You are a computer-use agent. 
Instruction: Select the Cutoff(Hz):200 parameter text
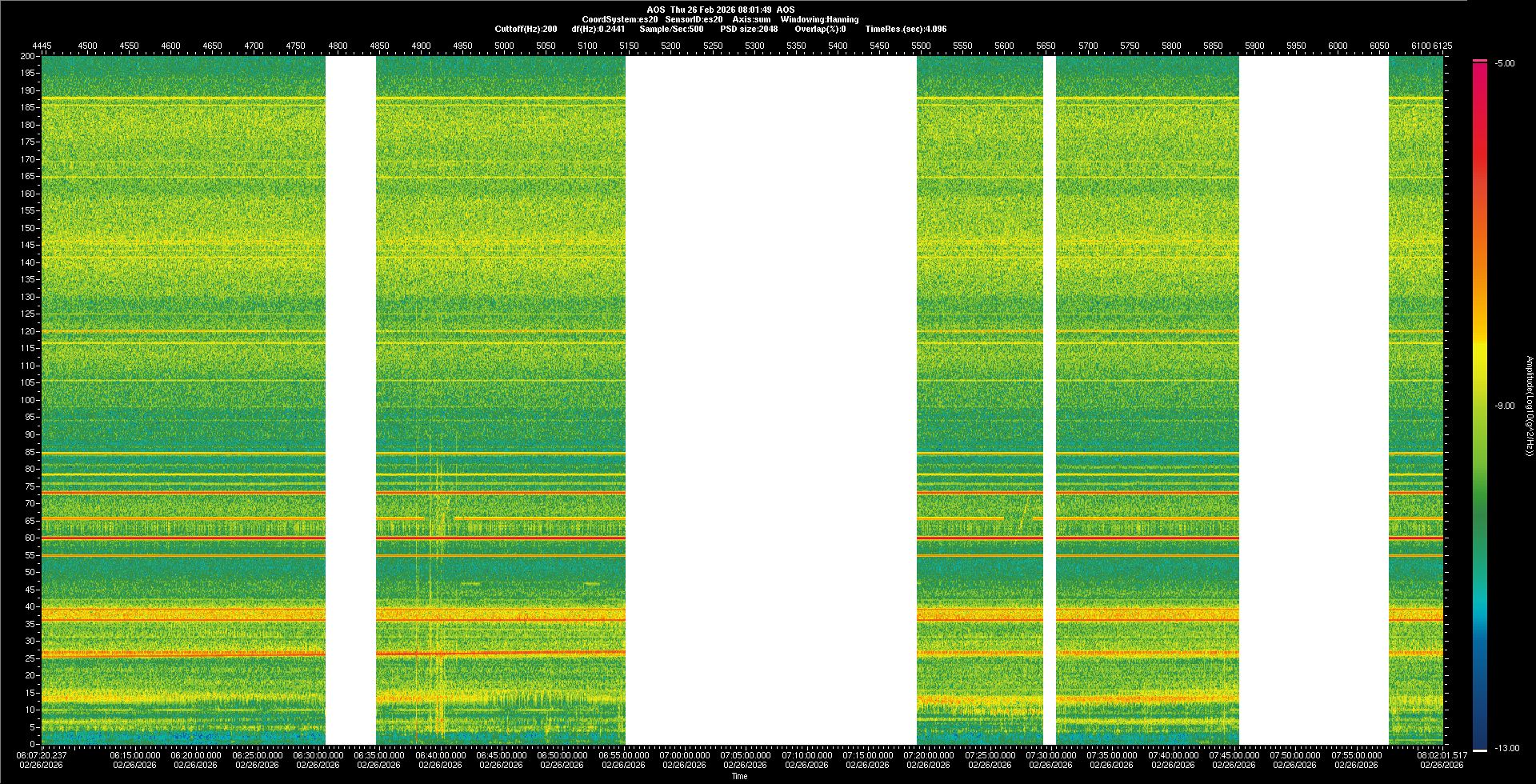tap(526, 29)
